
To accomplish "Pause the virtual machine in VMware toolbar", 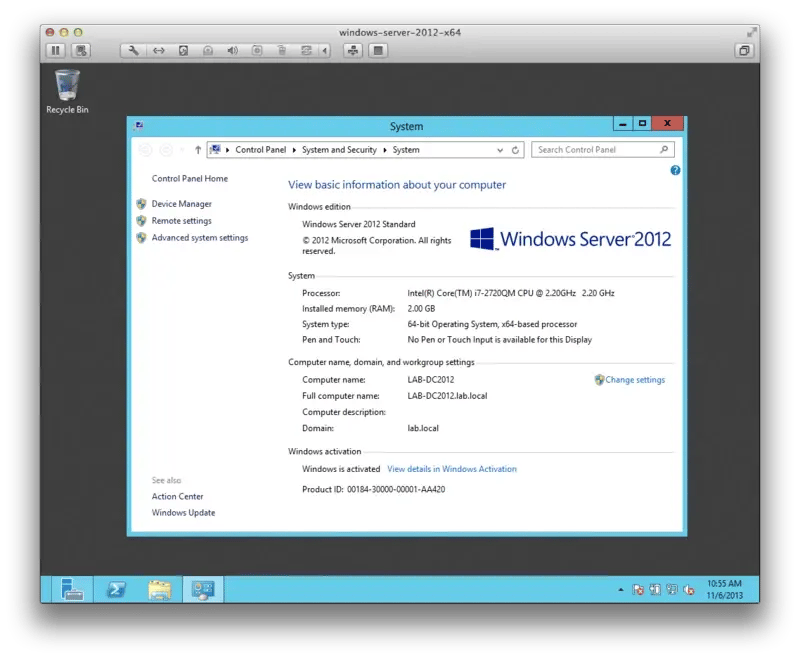I will pyautogui.click(x=56, y=50).
